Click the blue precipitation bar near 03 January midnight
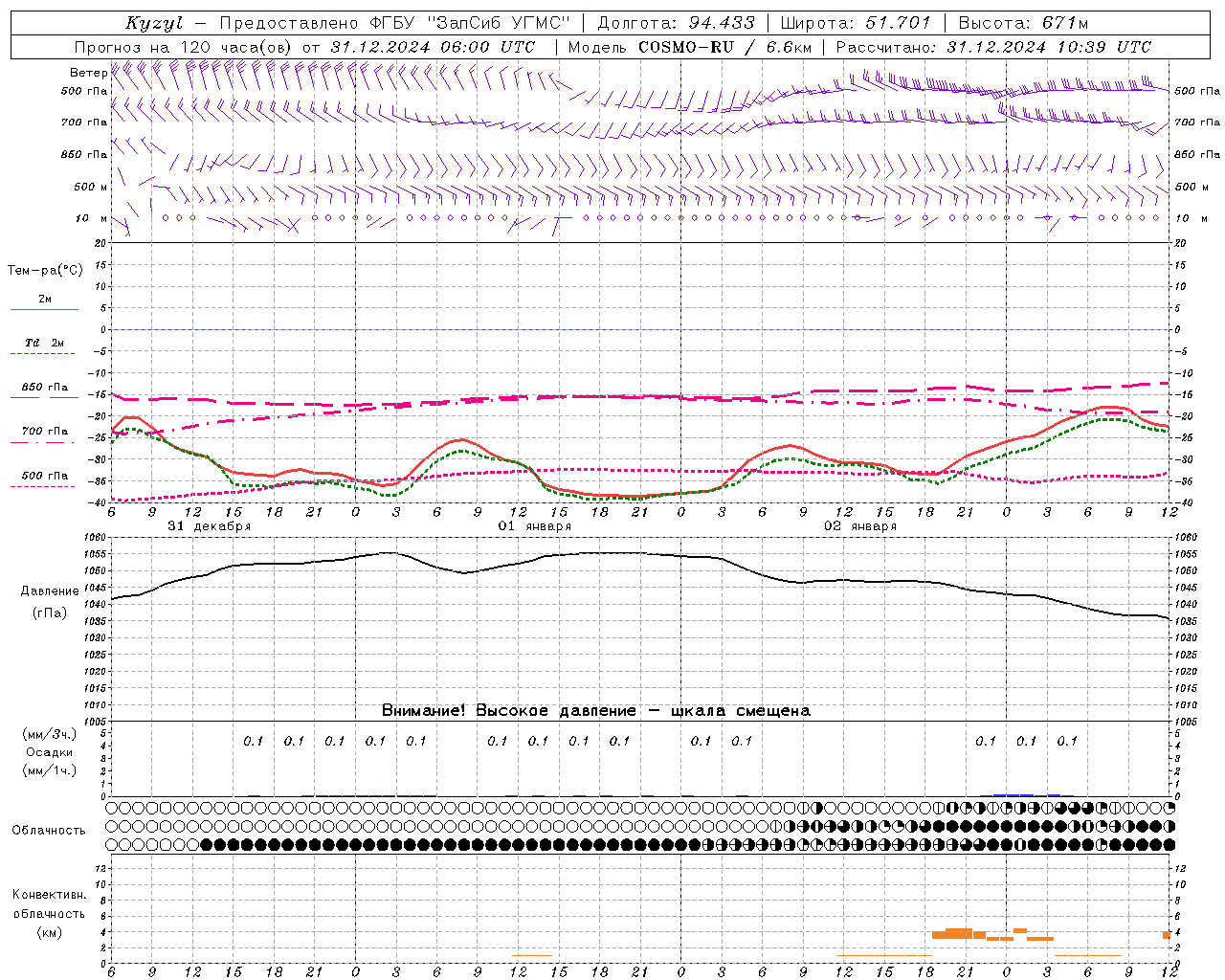 point(1013,794)
